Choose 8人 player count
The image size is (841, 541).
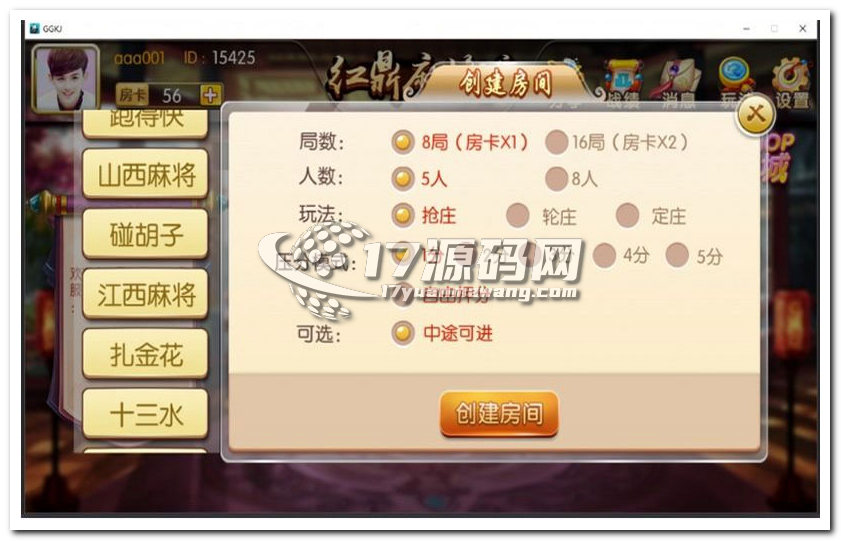point(571,179)
